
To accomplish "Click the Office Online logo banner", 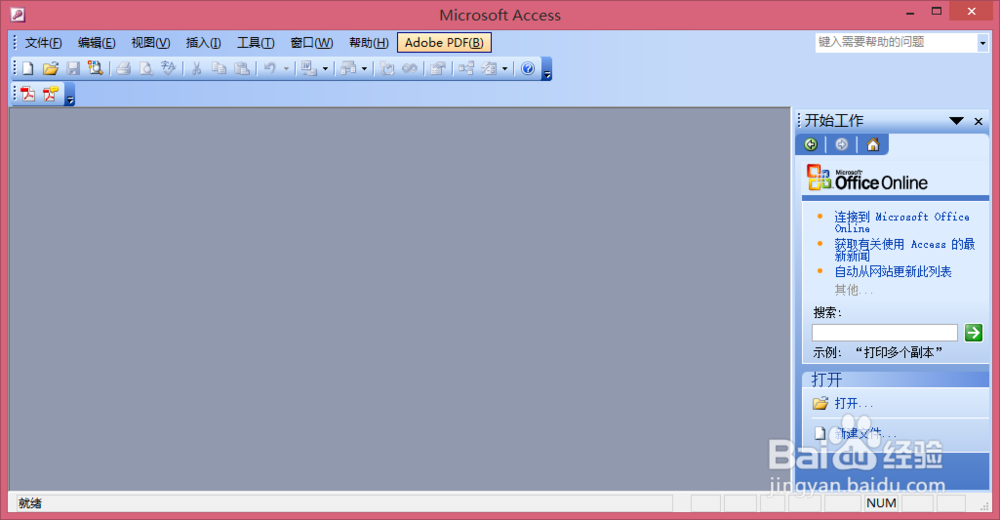I will coord(867,178).
